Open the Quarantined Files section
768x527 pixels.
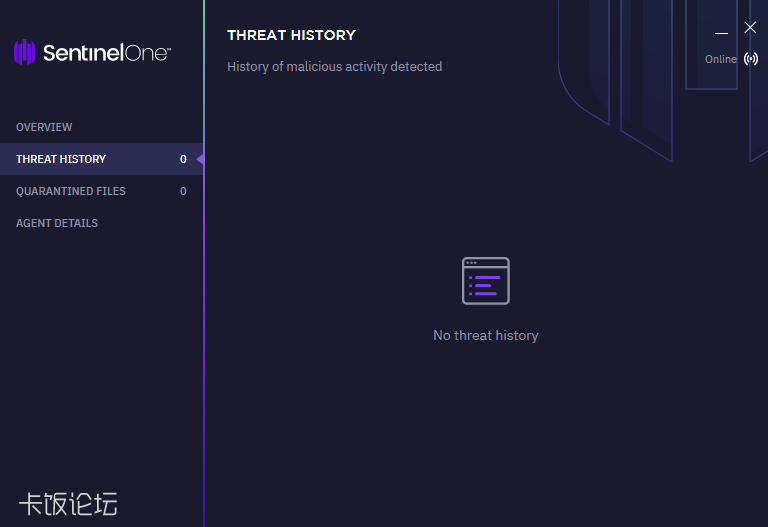coord(71,191)
